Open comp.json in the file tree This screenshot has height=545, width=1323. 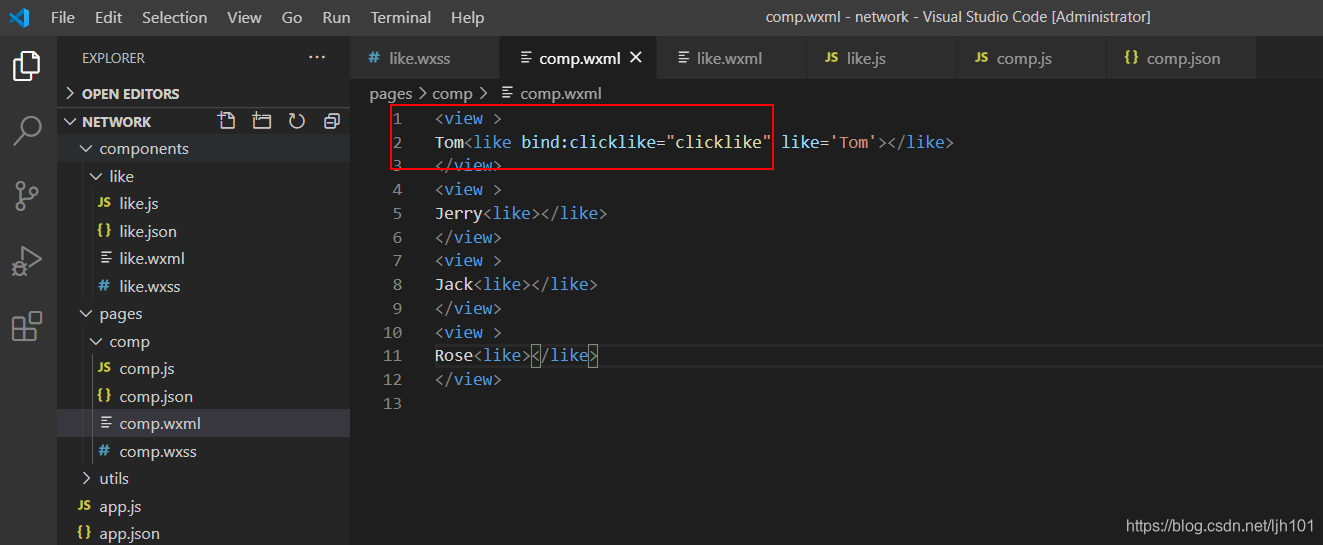coord(203,396)
